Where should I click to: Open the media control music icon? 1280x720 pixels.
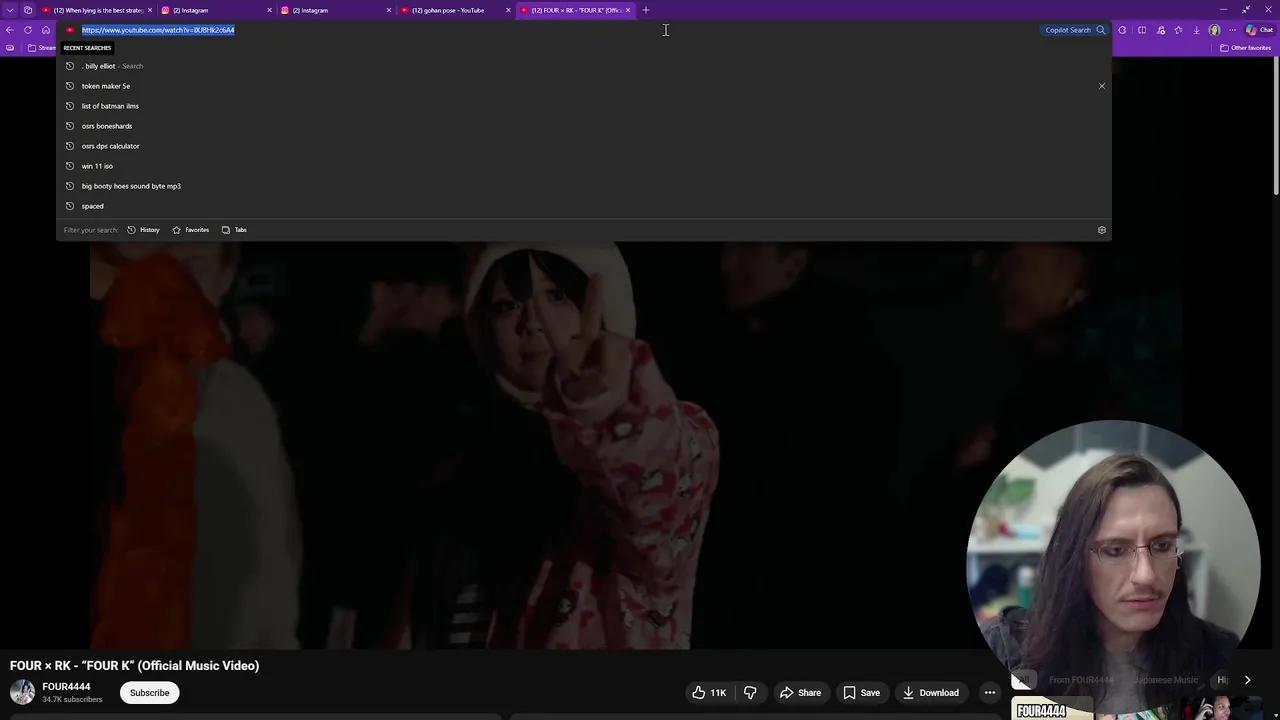1161,30
